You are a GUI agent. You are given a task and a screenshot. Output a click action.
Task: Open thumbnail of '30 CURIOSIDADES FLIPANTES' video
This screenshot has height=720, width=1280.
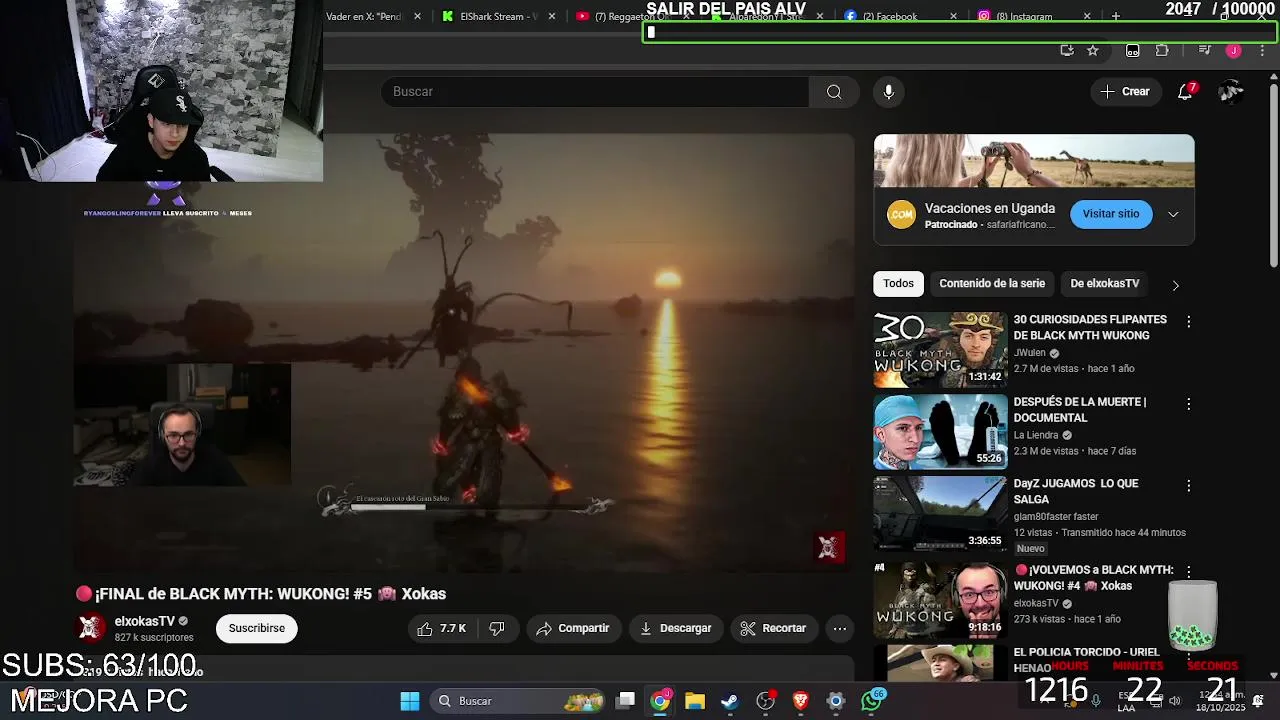(x=940, y=349)
